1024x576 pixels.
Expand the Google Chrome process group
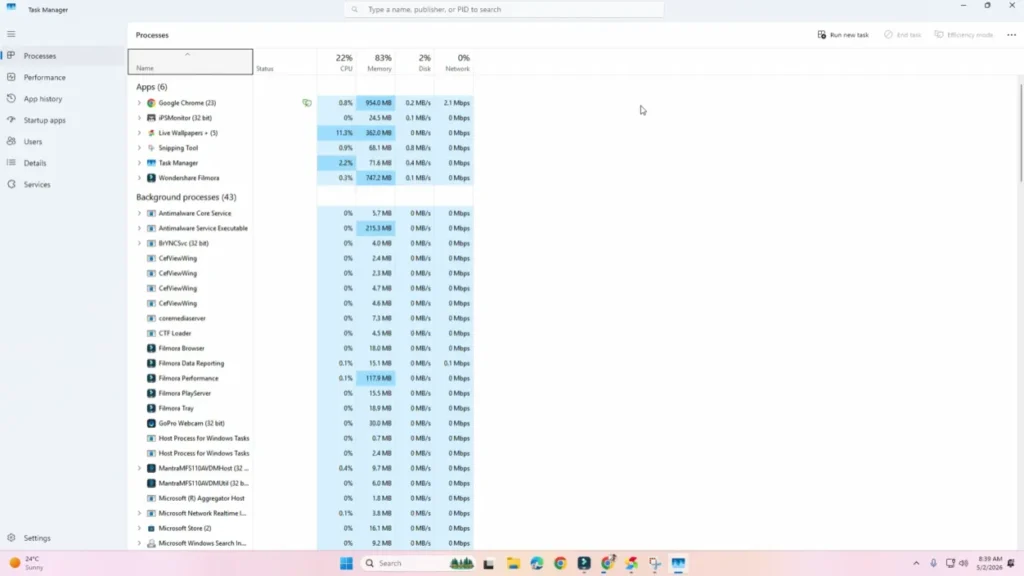pos(139,103)
